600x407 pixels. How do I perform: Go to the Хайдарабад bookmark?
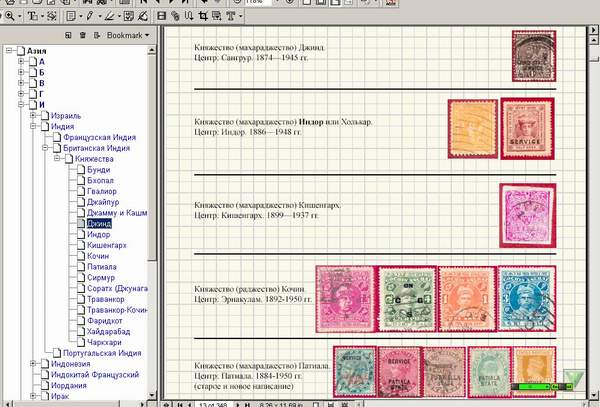tap(109, 331)
